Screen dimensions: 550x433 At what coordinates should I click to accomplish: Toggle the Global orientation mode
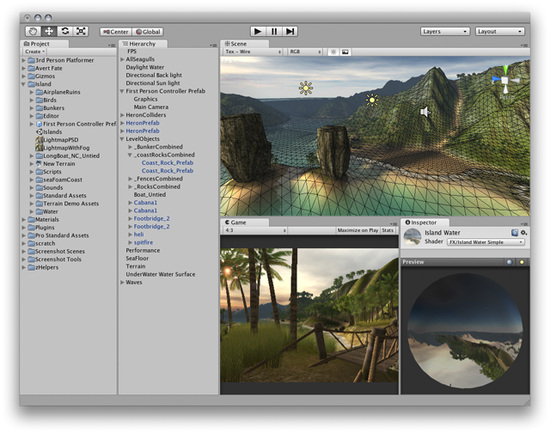click(148, 32)
